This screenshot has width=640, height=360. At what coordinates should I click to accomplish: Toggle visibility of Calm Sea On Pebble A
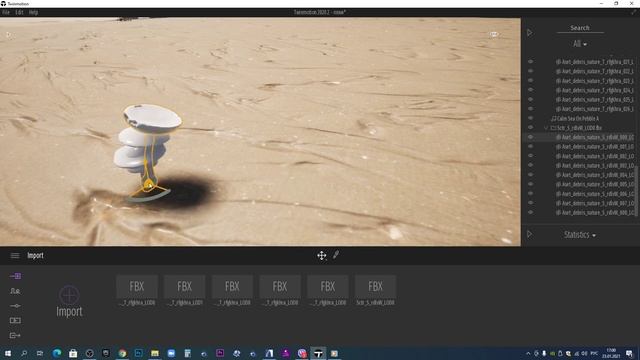tap(530, 118)
